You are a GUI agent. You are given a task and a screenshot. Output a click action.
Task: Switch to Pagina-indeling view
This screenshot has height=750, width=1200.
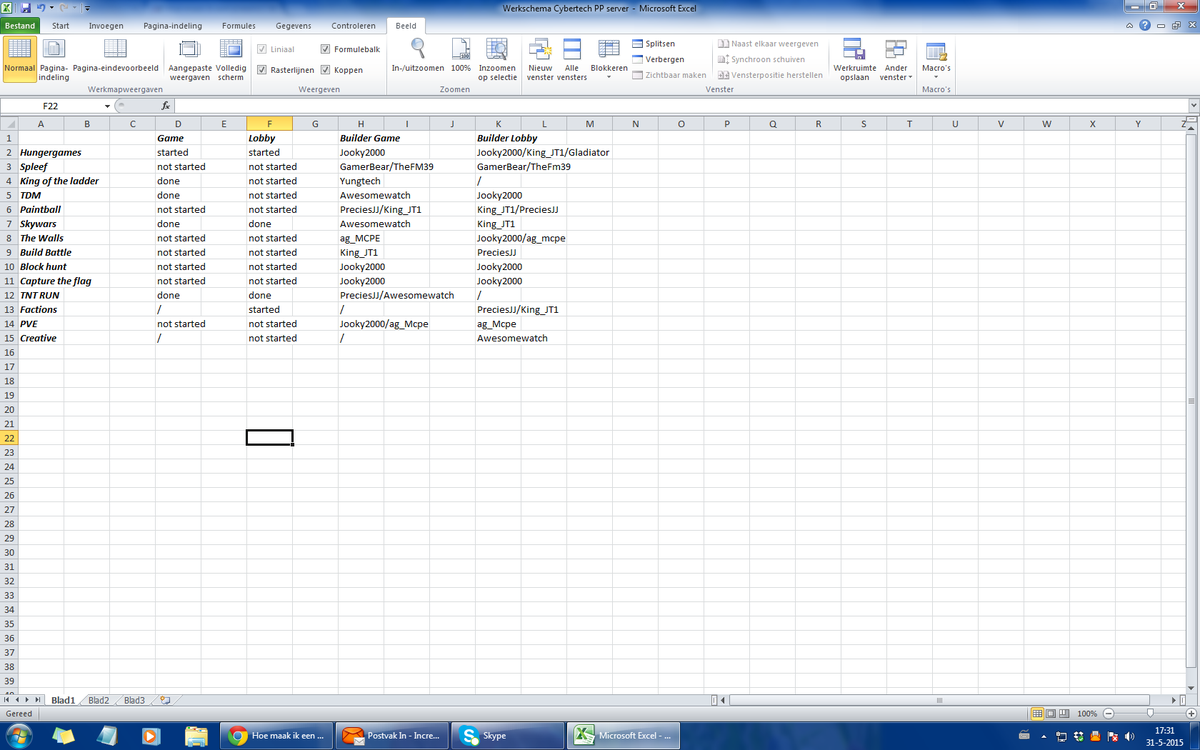53,60
